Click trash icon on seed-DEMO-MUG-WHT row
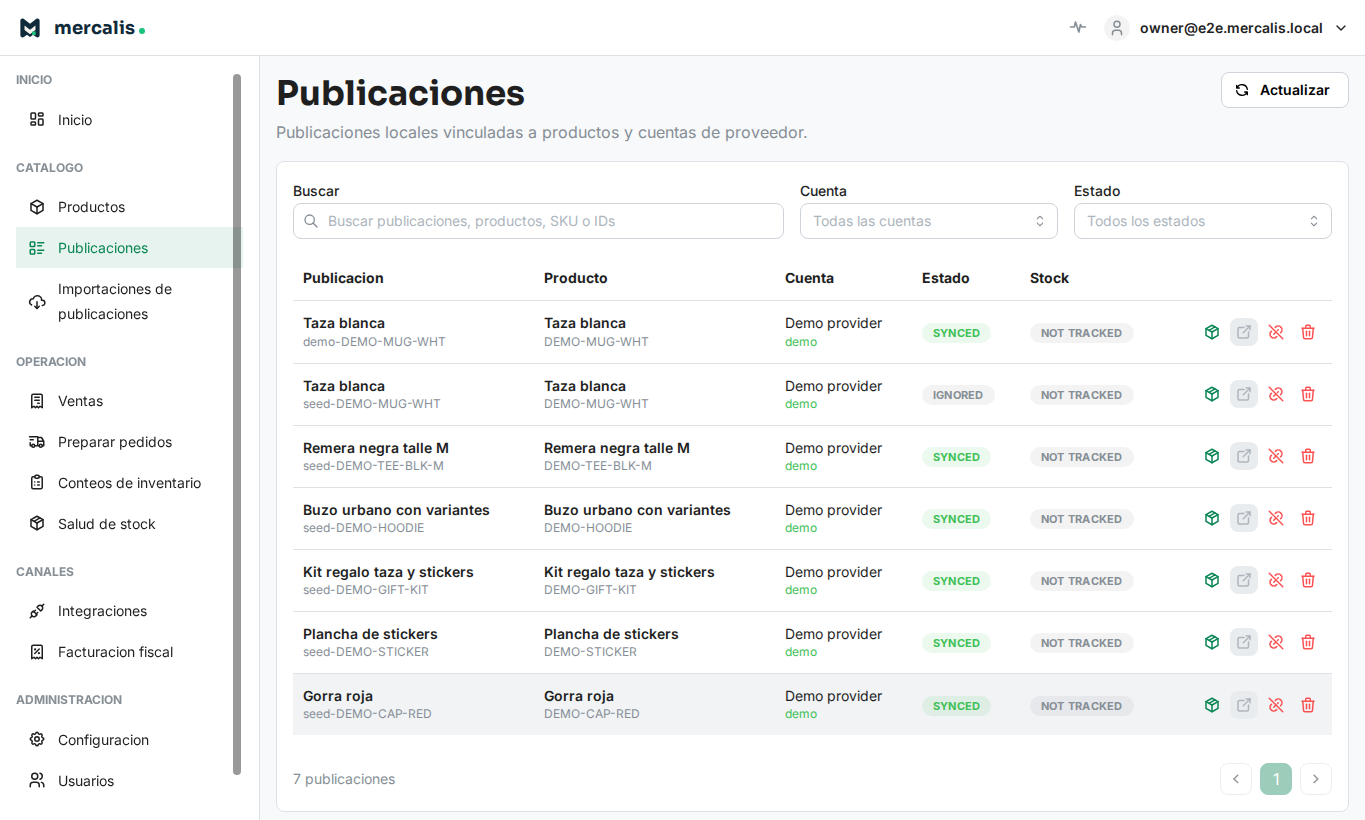The width and height of the screenshot is (1365, 820). pyautogui.click(x=1308, y=394)
